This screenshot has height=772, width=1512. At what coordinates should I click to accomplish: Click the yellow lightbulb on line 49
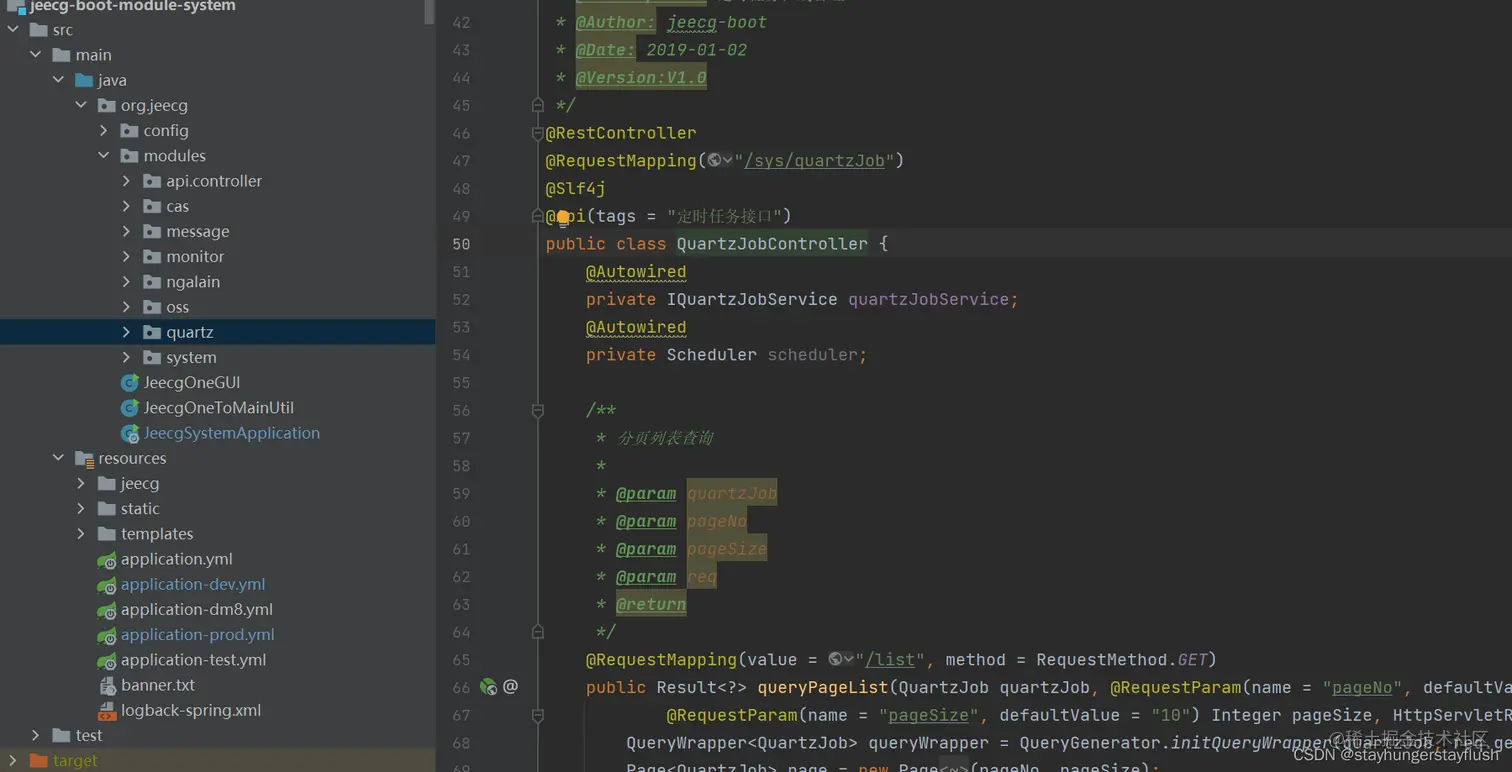tap(563, 217)
